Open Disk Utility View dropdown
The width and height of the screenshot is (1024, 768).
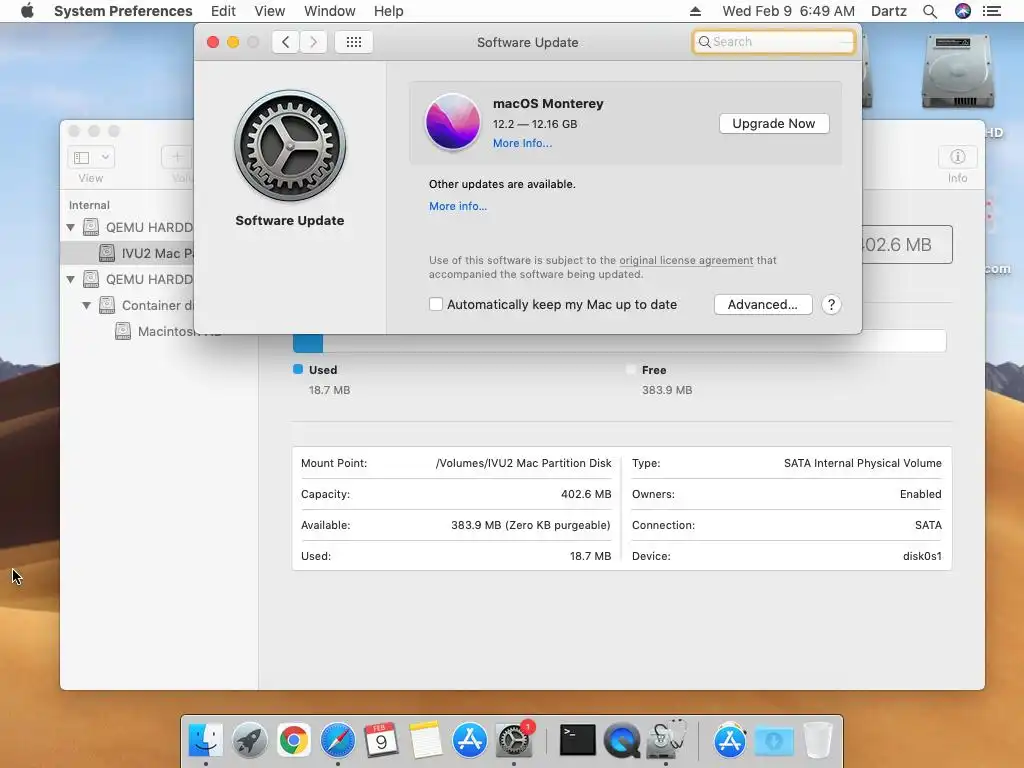pyautogui.click(x=91, y=157)
